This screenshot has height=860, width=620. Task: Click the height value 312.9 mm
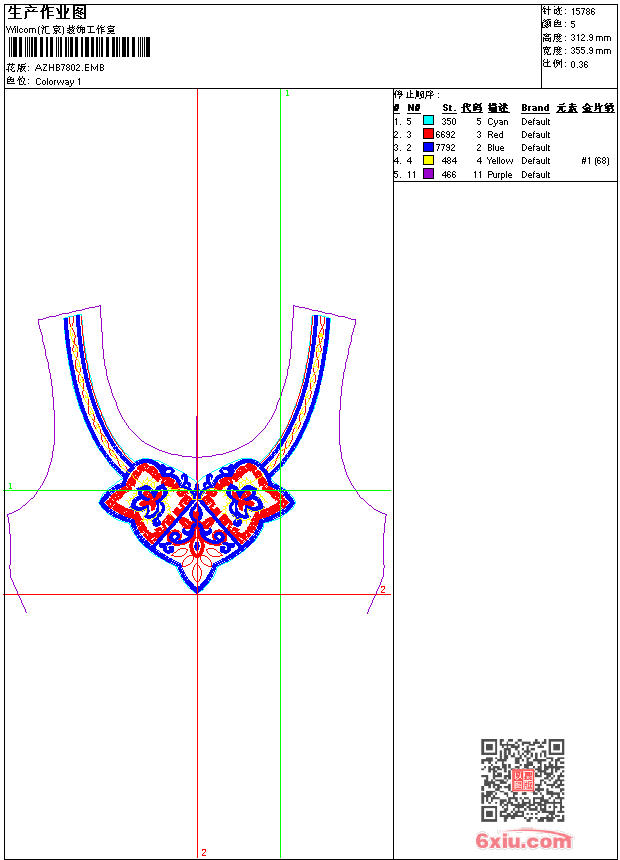pos(590,37)
